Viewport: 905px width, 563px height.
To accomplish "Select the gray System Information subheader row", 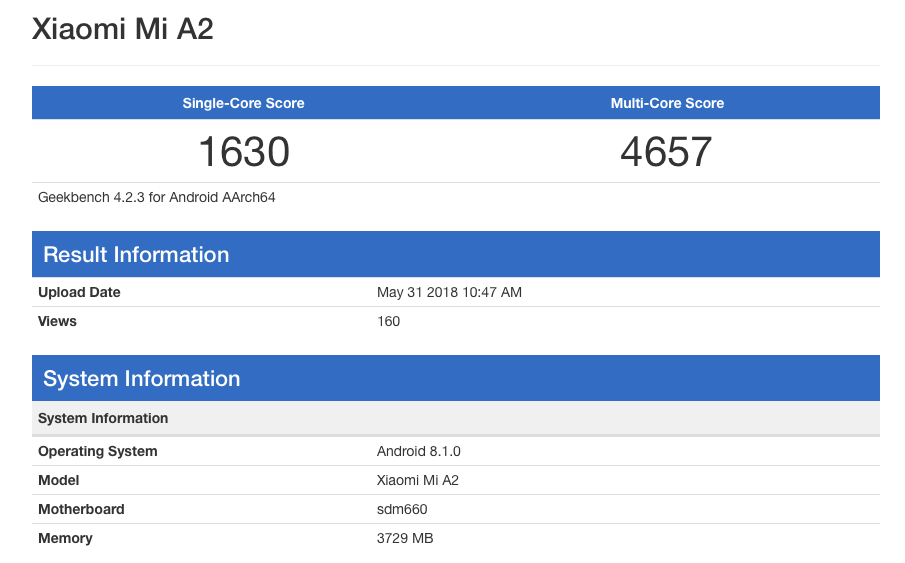I will click(x=456, y=418).
